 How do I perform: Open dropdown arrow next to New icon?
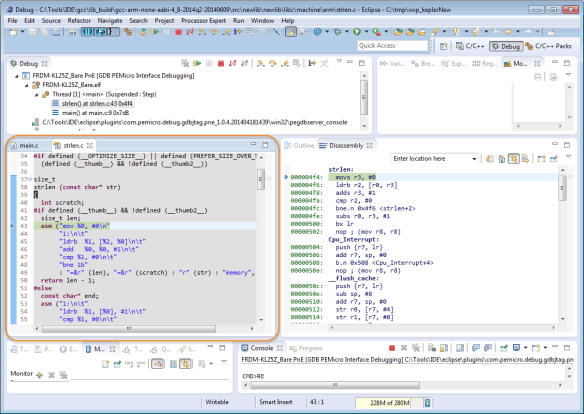(22, 32)
